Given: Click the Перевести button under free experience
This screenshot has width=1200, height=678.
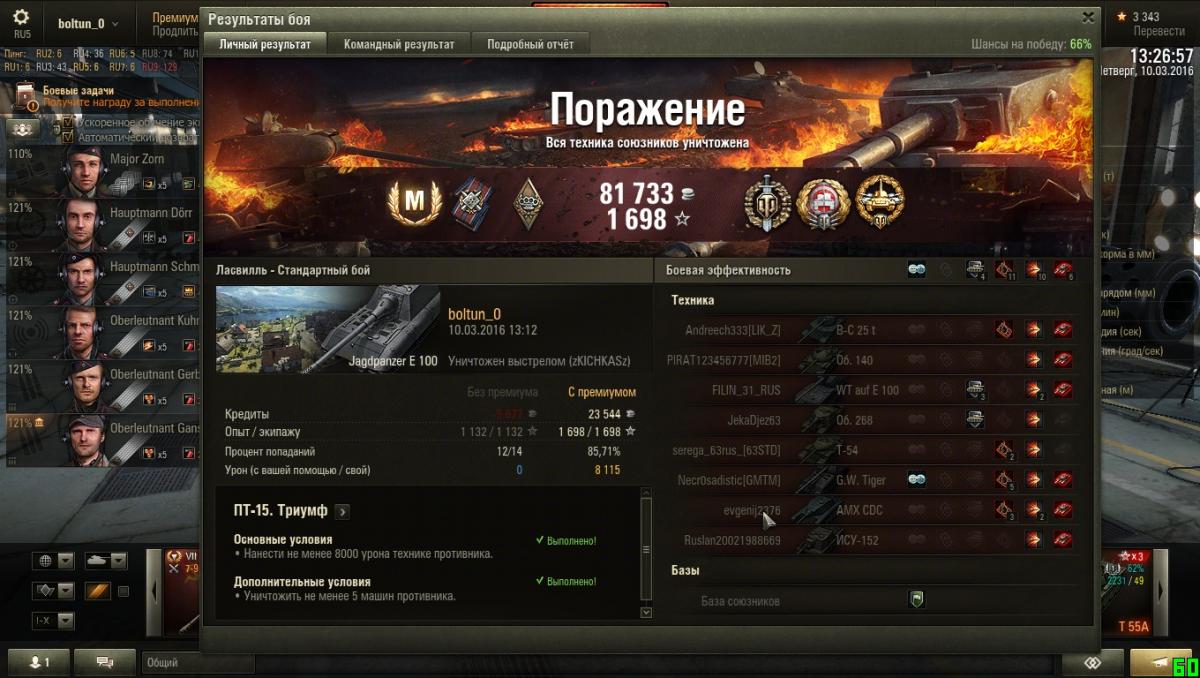Looking at the screenshot, I should point(1158,31).
